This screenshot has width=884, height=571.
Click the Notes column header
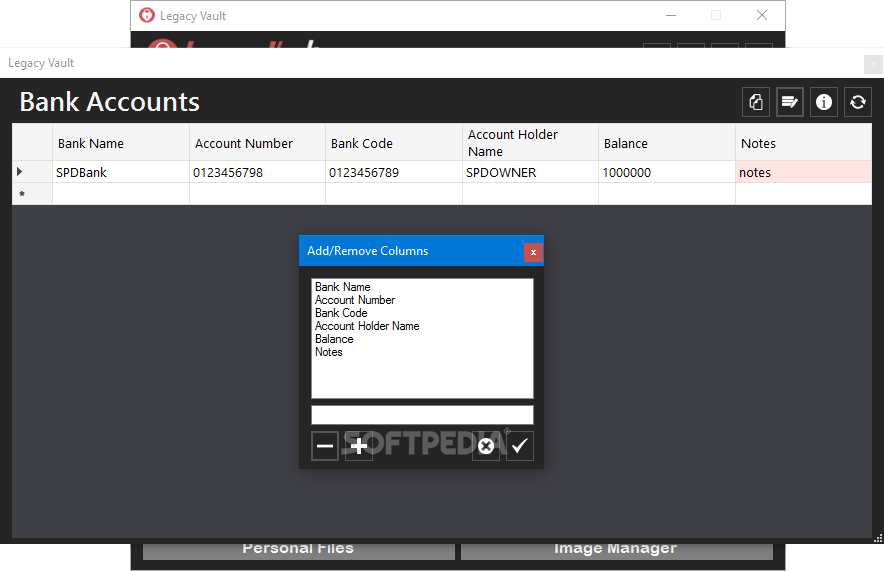click(804, 143)
